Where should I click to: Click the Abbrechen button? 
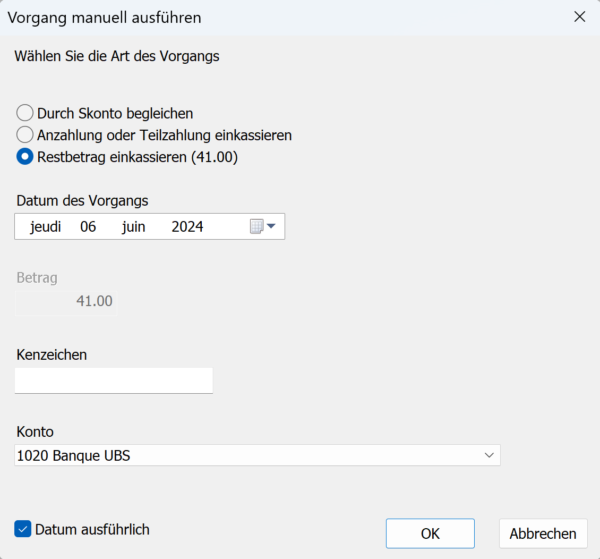pos(543,533)
